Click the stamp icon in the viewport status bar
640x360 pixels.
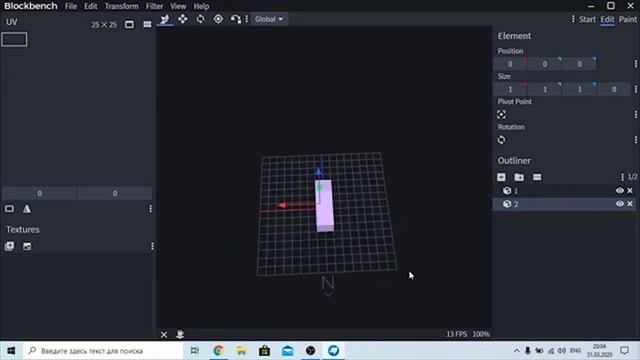coord(180,334)
